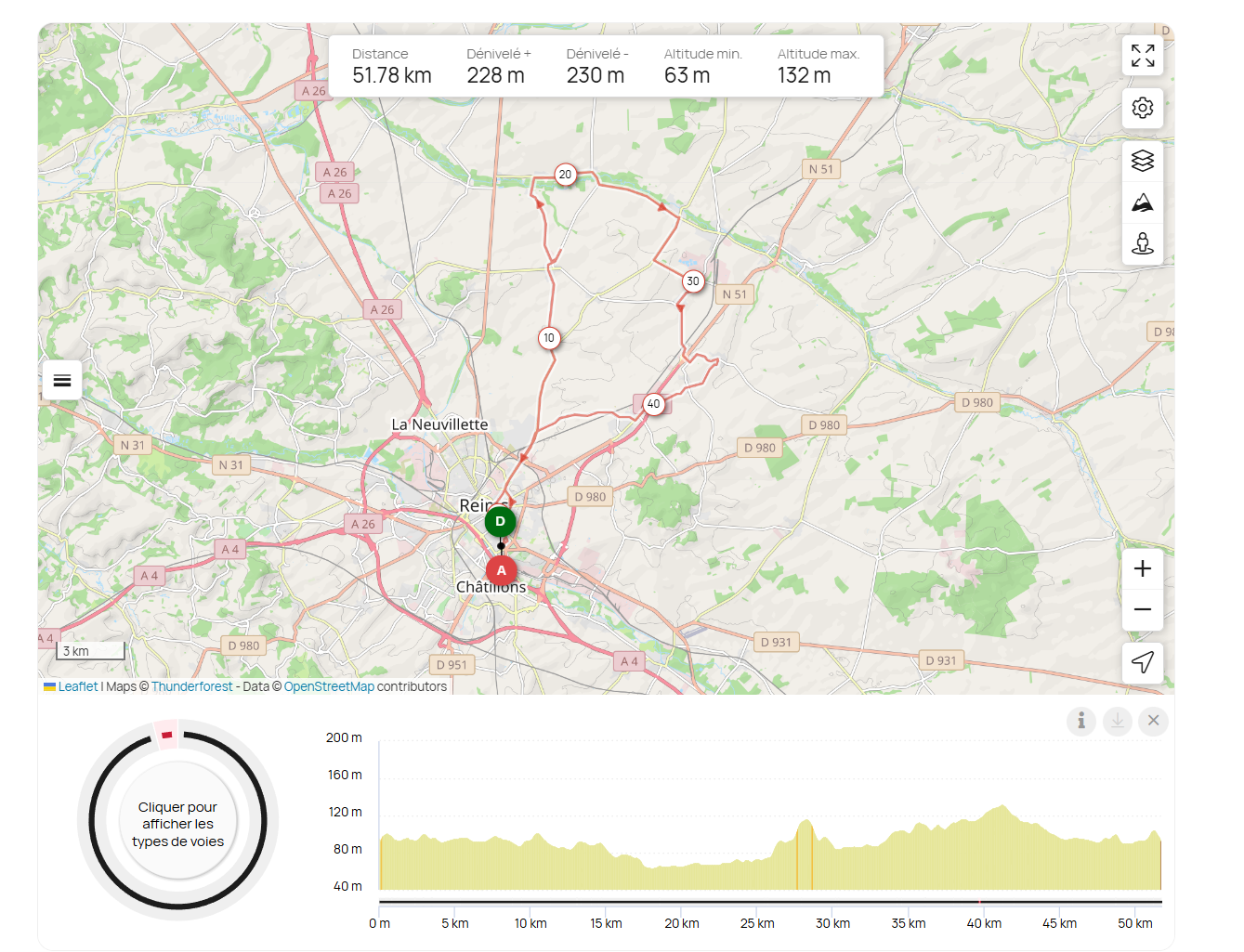Click the green departure marker D

point(500,521)
